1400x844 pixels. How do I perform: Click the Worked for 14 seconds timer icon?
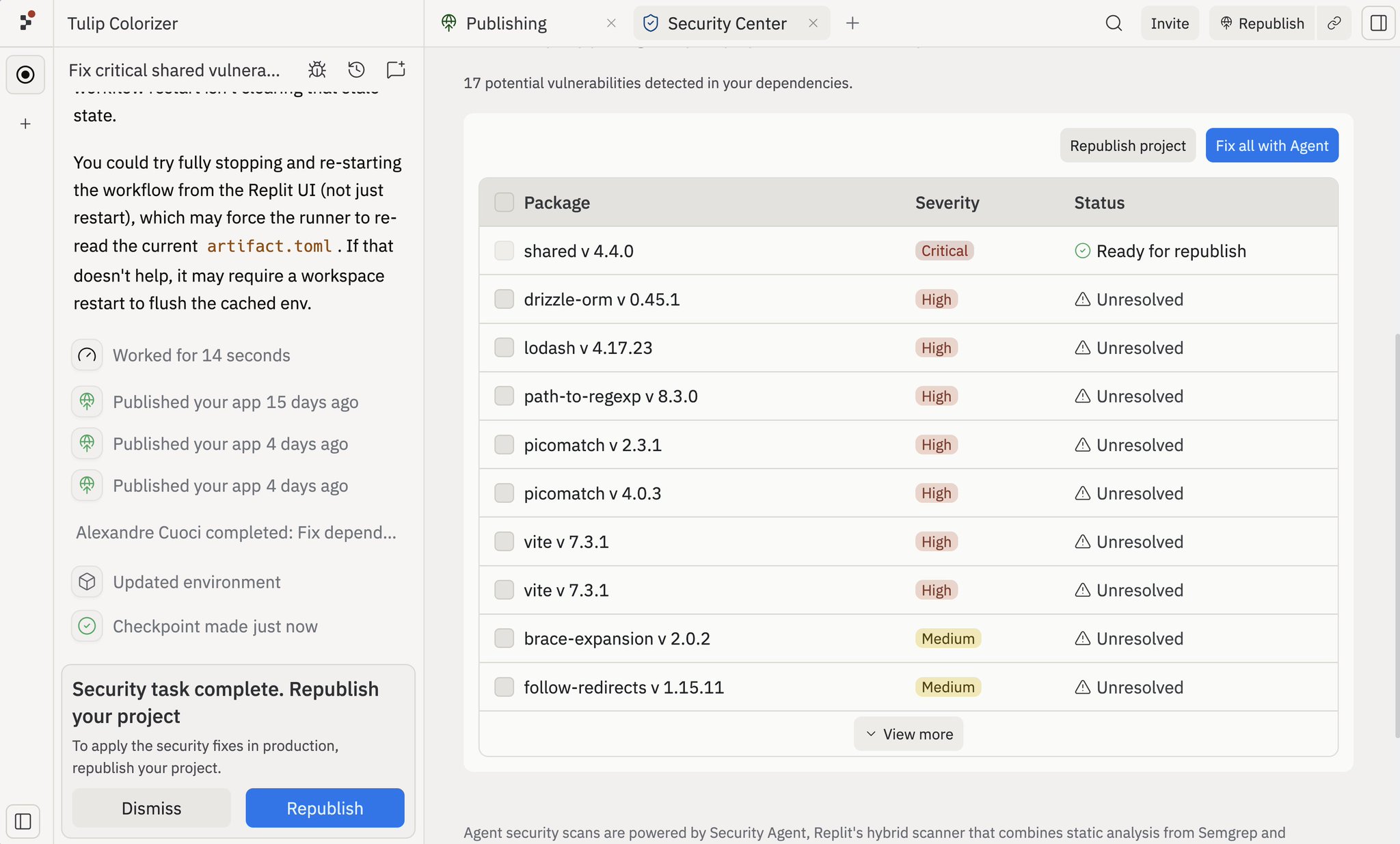87,355
